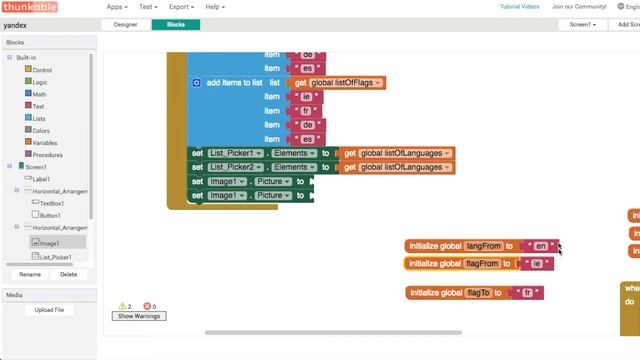Edit the flagFrom variable name field
Viewport: 640px width, 360px height.
click(x=482, y=264)
